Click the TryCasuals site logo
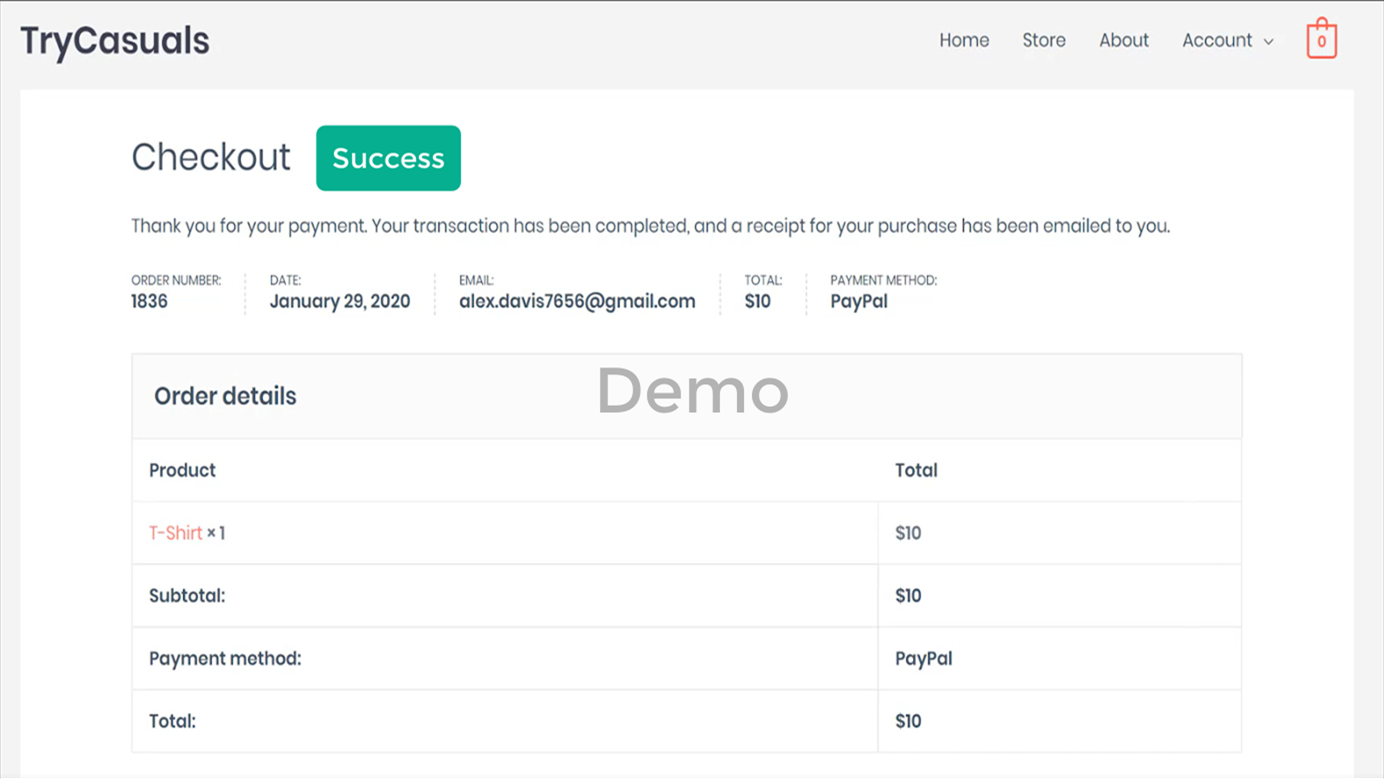The height and width of the screenshot is (779, 1384). [115, 41]
